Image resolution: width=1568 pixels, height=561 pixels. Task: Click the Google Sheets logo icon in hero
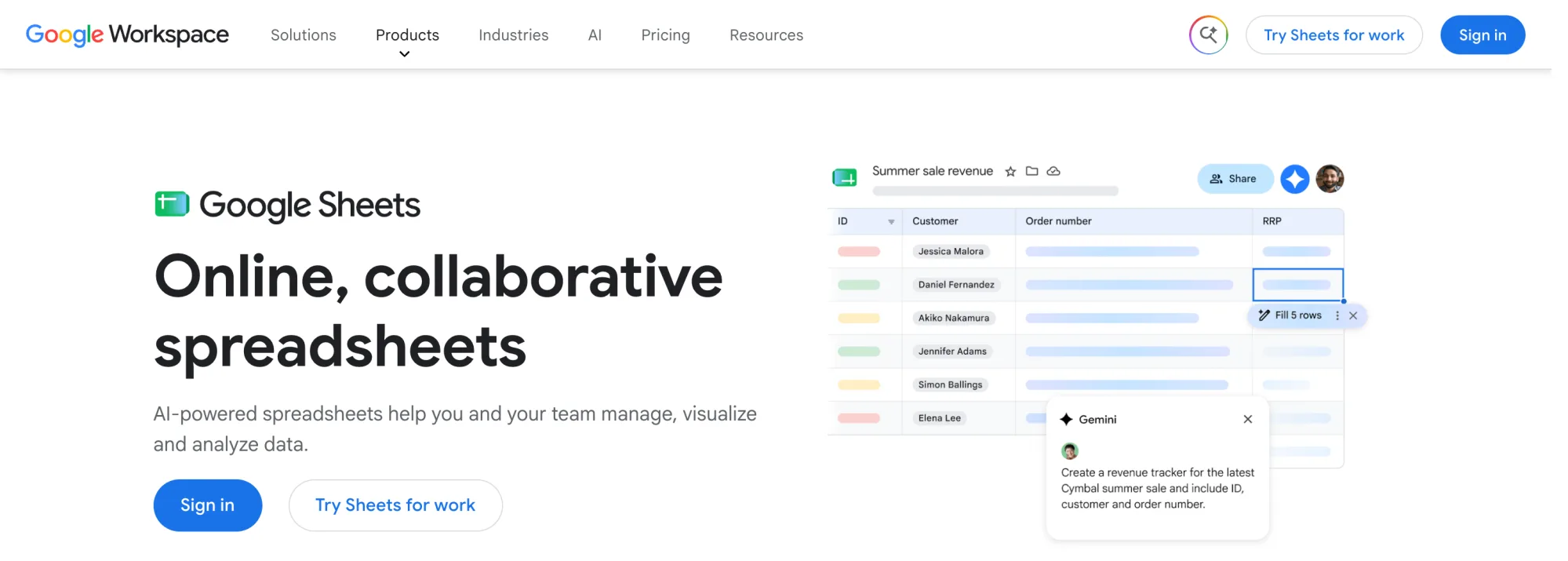coord(172,204)
